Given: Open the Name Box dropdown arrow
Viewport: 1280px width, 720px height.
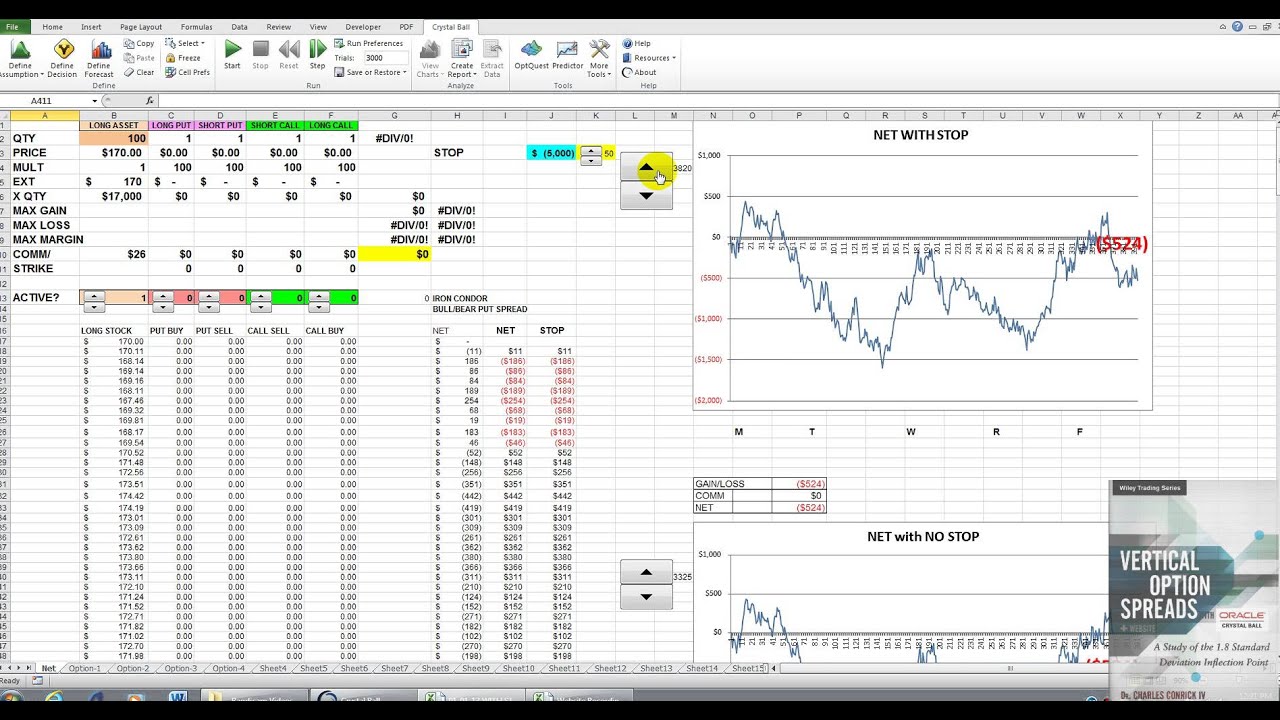Looking at the screenshot, I should [95, 101].
